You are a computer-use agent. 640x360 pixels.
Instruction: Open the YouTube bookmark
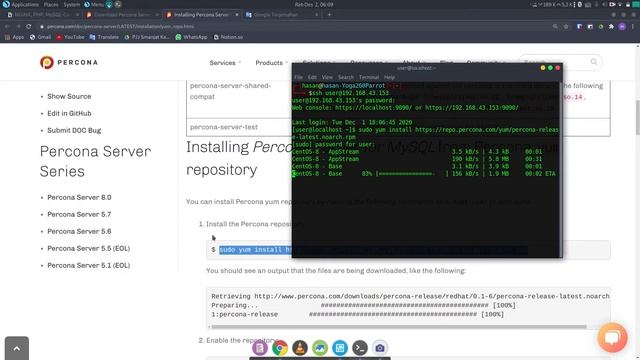click(x=70, y=37)
